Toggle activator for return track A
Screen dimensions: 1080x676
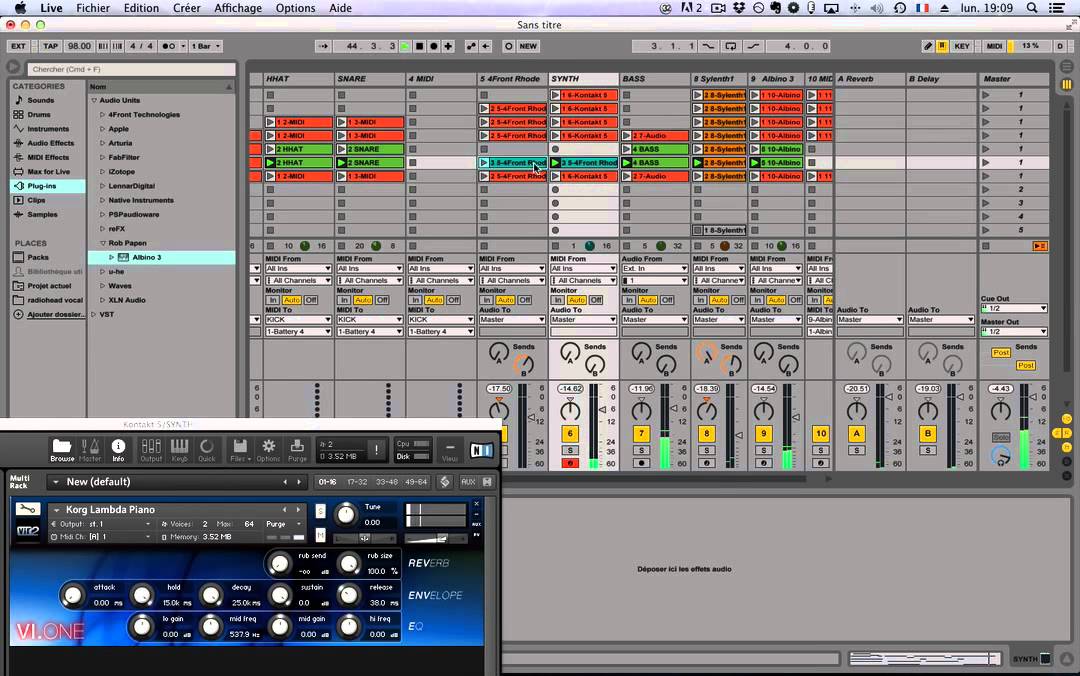[856, 433]
